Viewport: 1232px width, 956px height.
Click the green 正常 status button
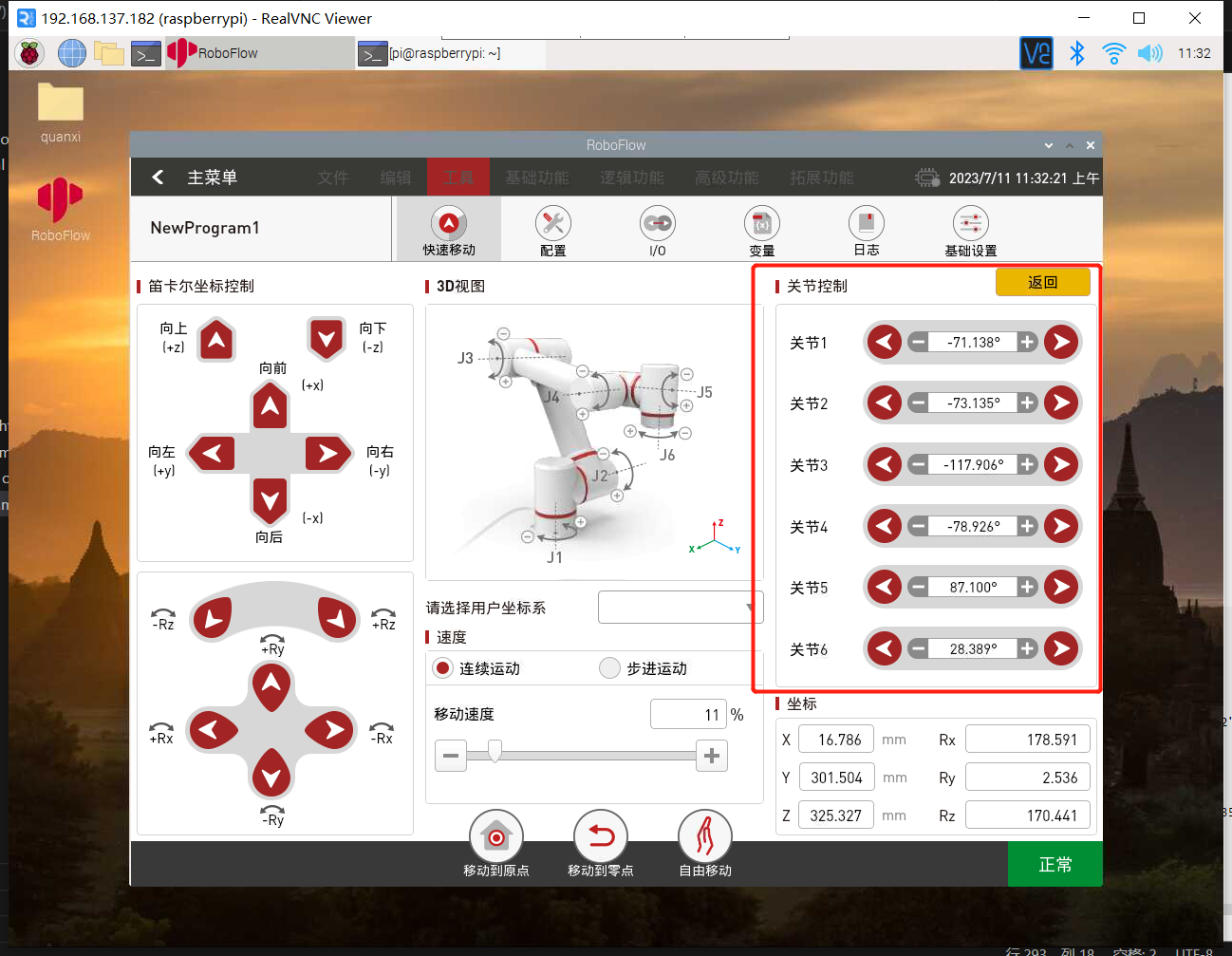[x=1055, y=864]
